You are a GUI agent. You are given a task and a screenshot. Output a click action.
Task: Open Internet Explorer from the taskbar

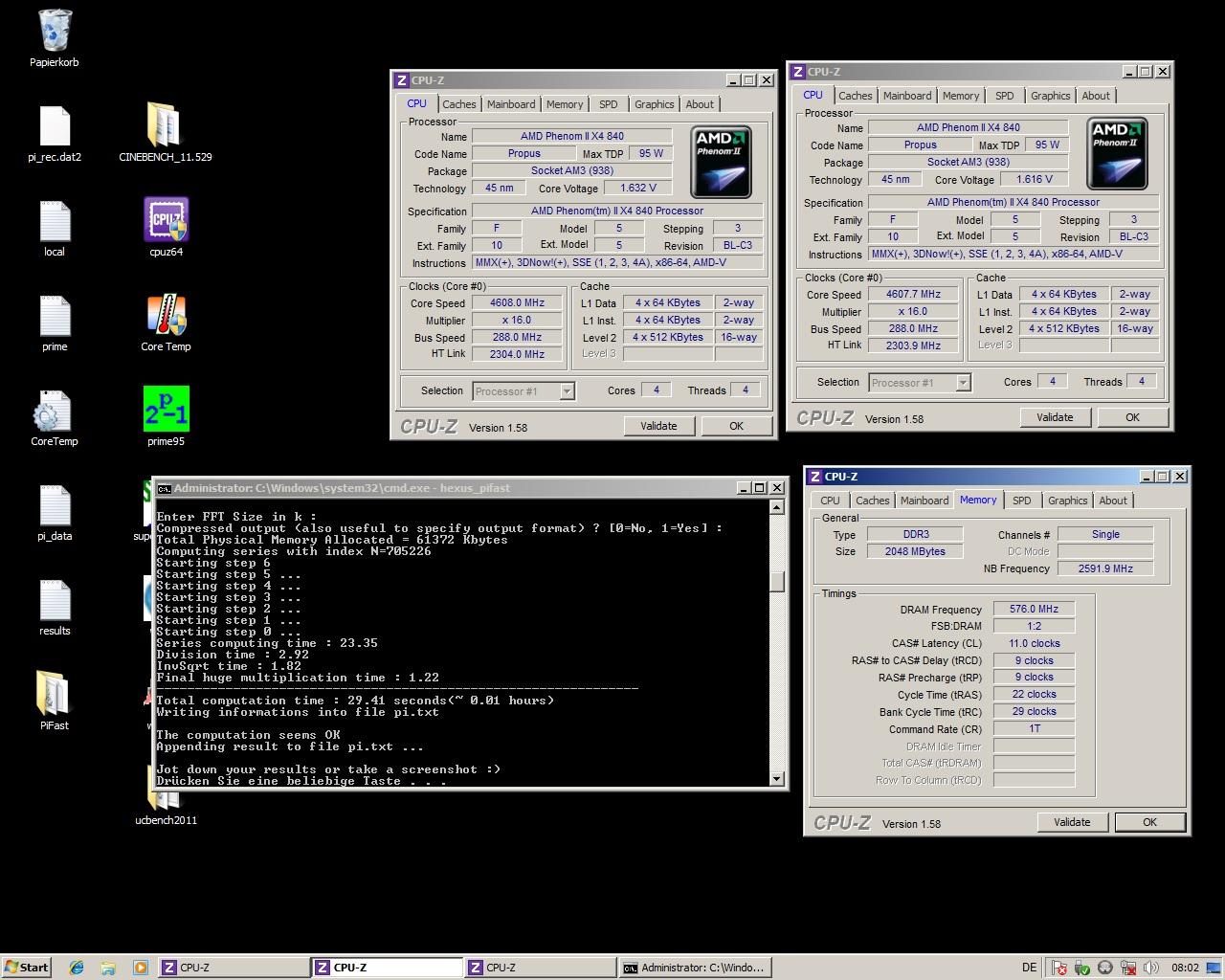coord(77,968)
